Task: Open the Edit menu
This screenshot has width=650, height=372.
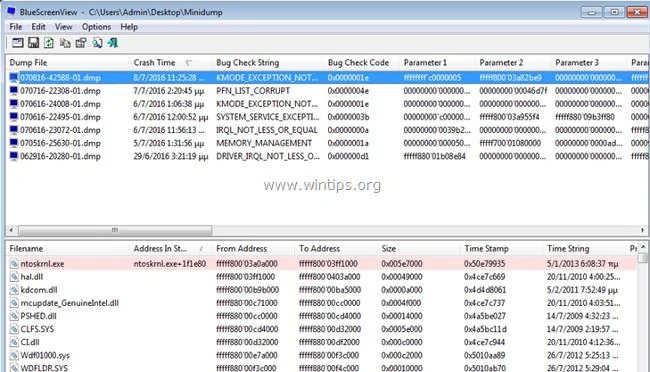Action: (38, 27)
